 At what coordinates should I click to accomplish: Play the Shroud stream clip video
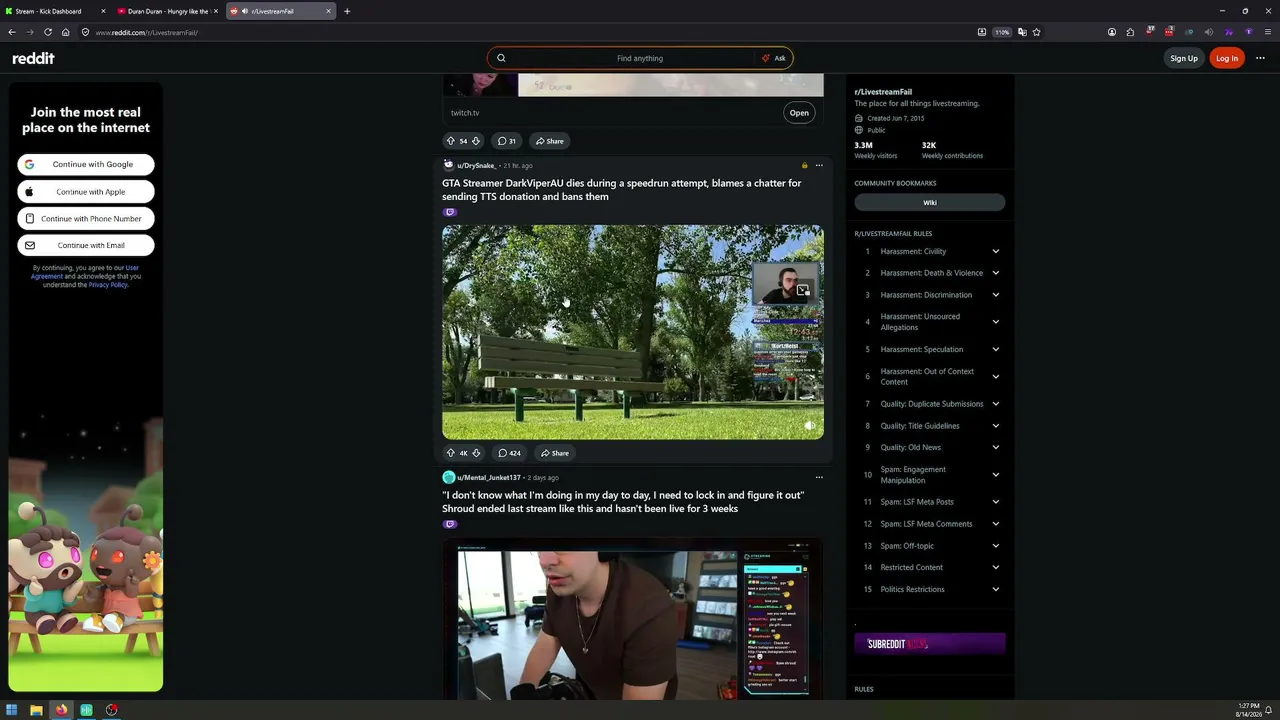tap(633, 620)
